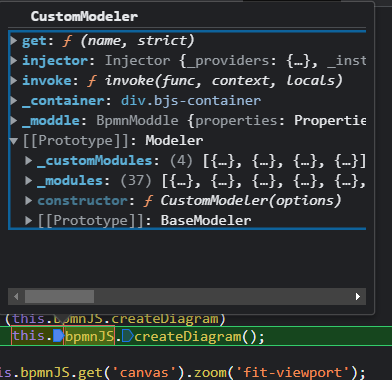The width and height of the screenshot is (392, 380).
Task: Click the div.bjs-container element link
Action: click(x=191, y=101)
